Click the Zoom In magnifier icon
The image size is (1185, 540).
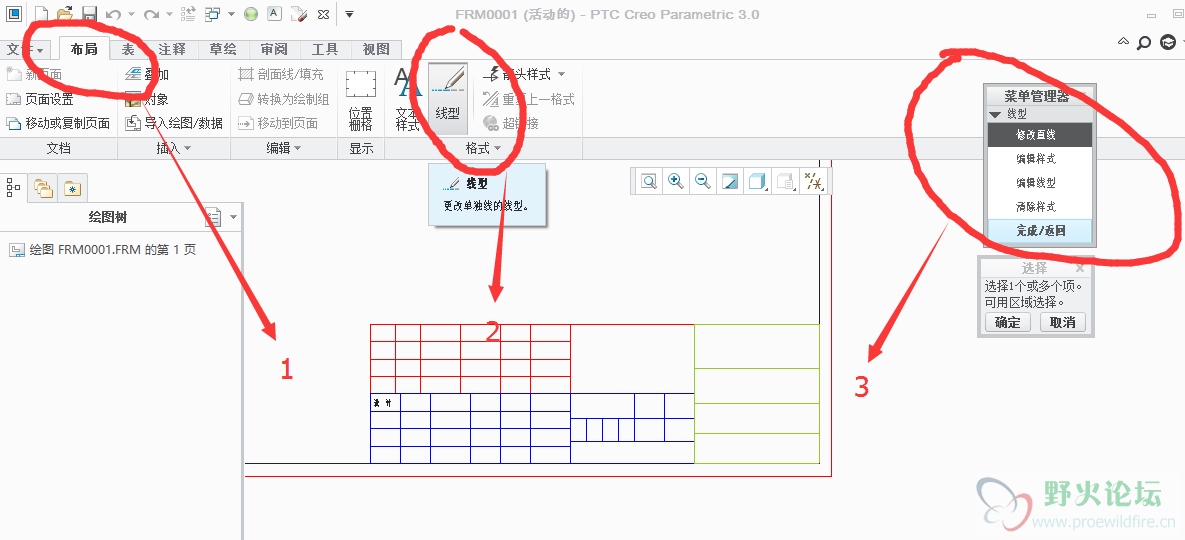tap(676, 181)
